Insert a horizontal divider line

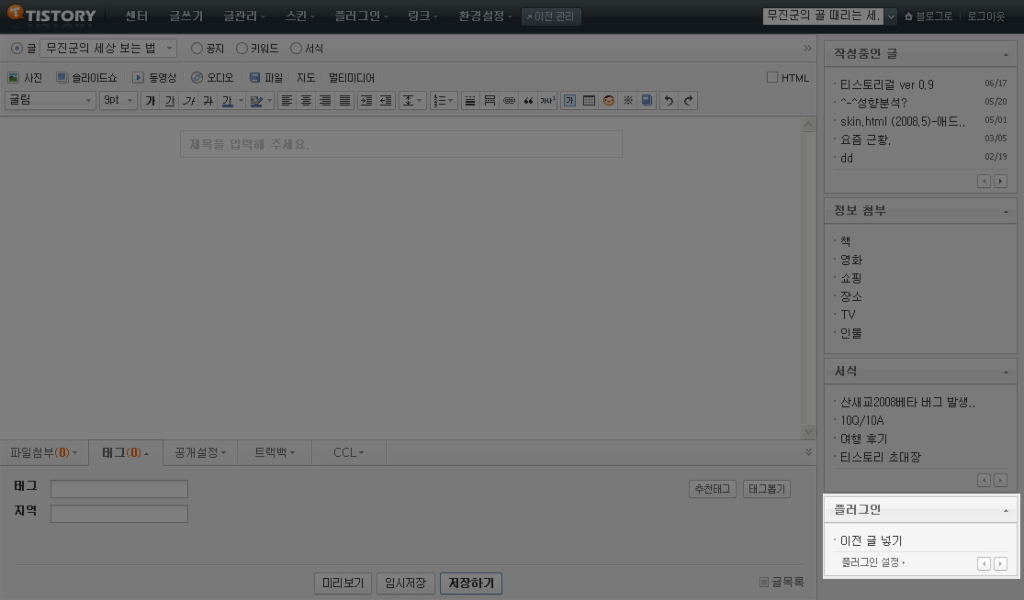click(470, 101)
